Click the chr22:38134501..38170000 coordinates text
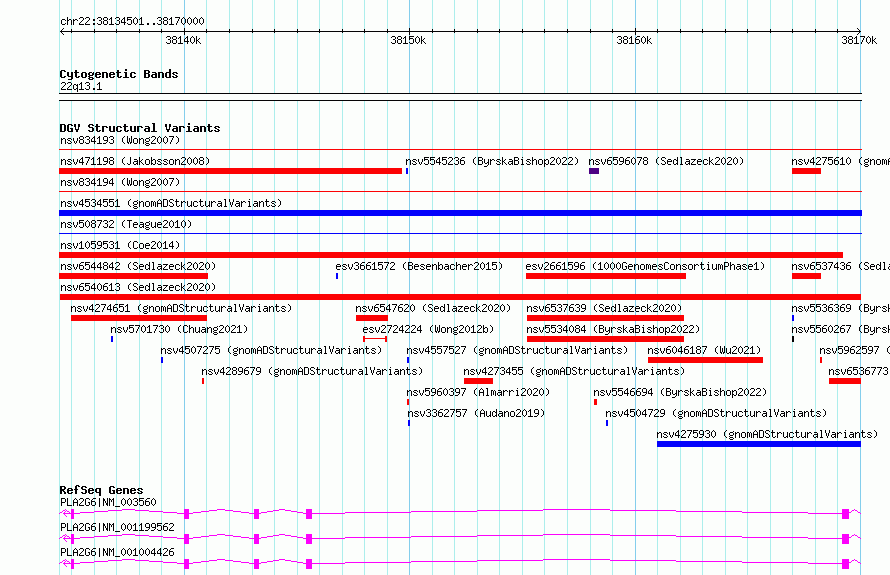 132,22
